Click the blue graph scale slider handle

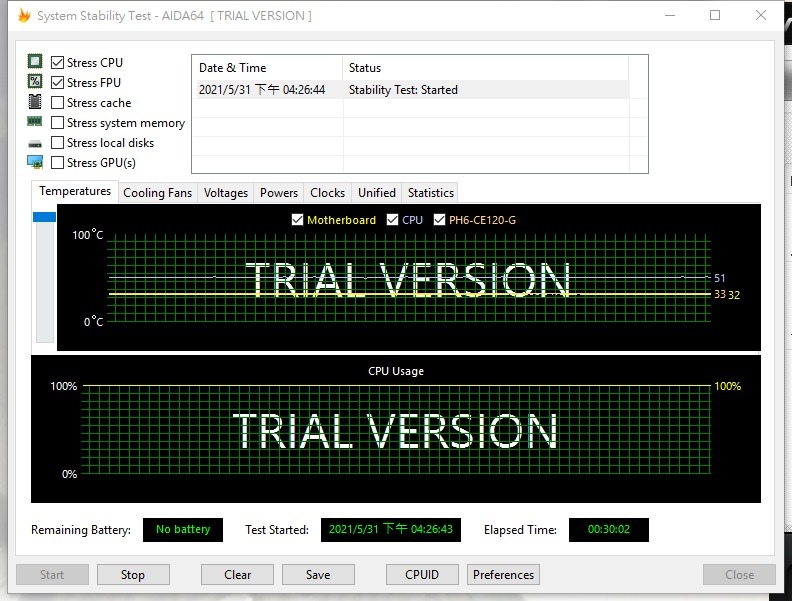click(44, 217)
